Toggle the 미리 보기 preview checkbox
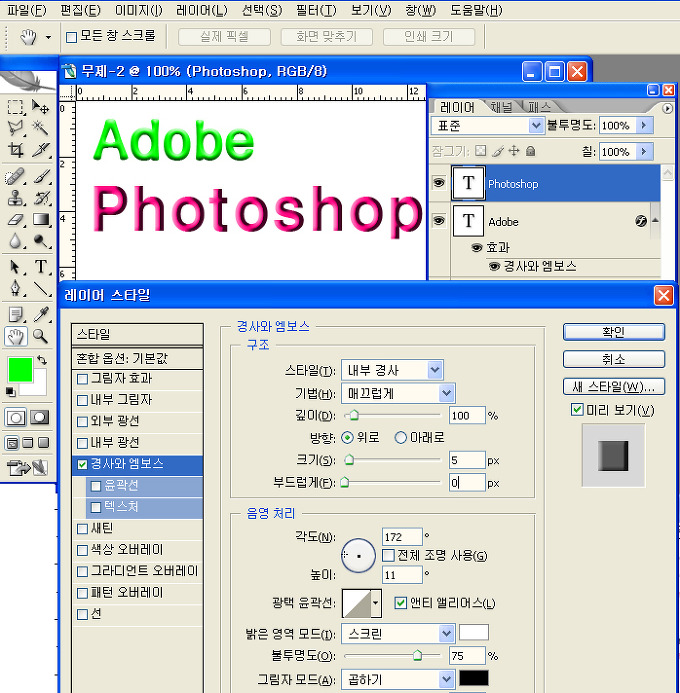This screenshot has width=680, height=693. (576, 410)
